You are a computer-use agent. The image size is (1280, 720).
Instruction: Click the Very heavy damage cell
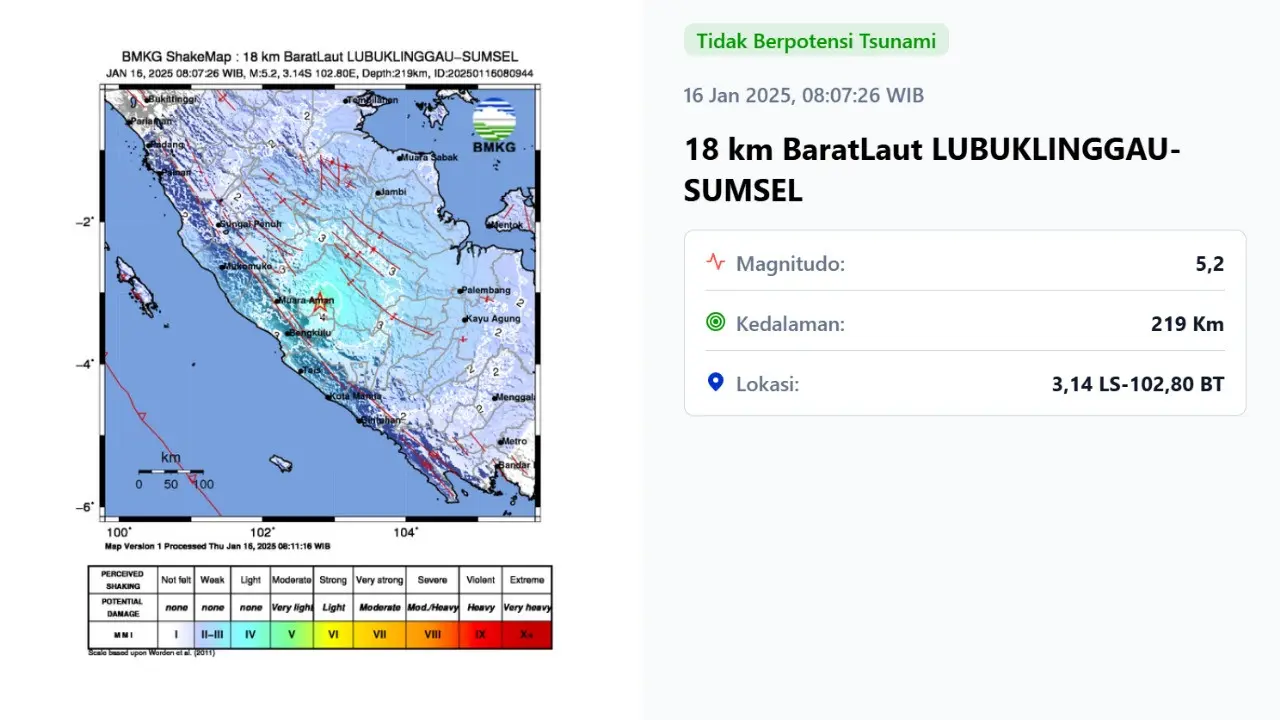(526, 607)
